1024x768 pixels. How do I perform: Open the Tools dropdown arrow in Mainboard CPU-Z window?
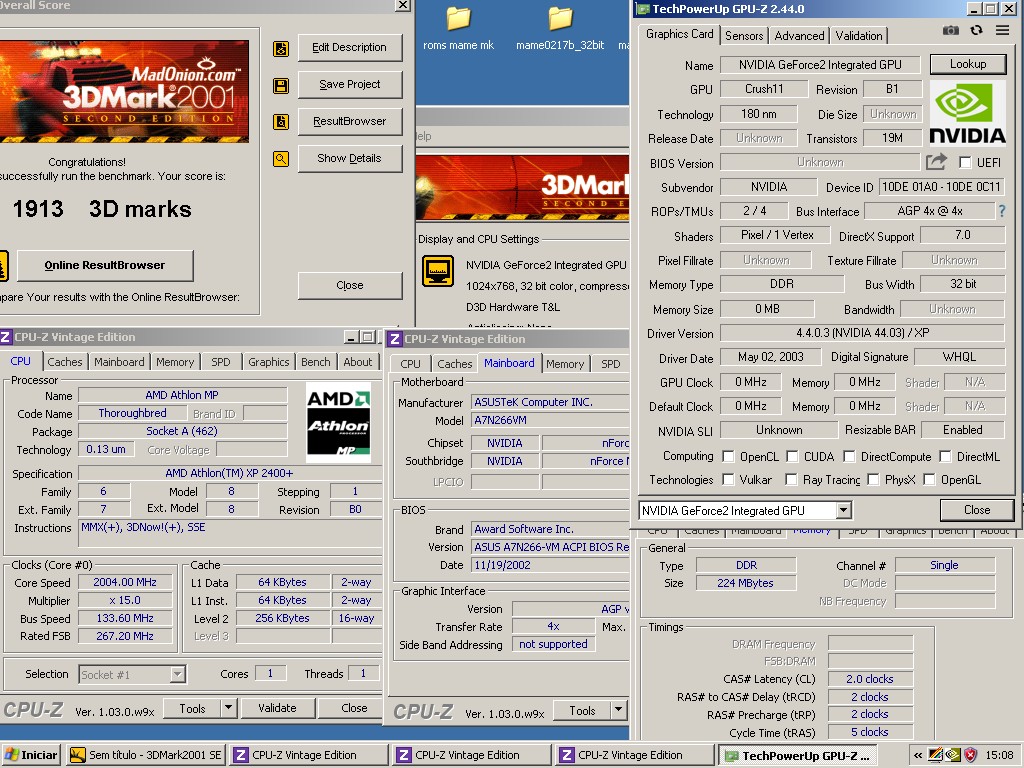[618, 710]
